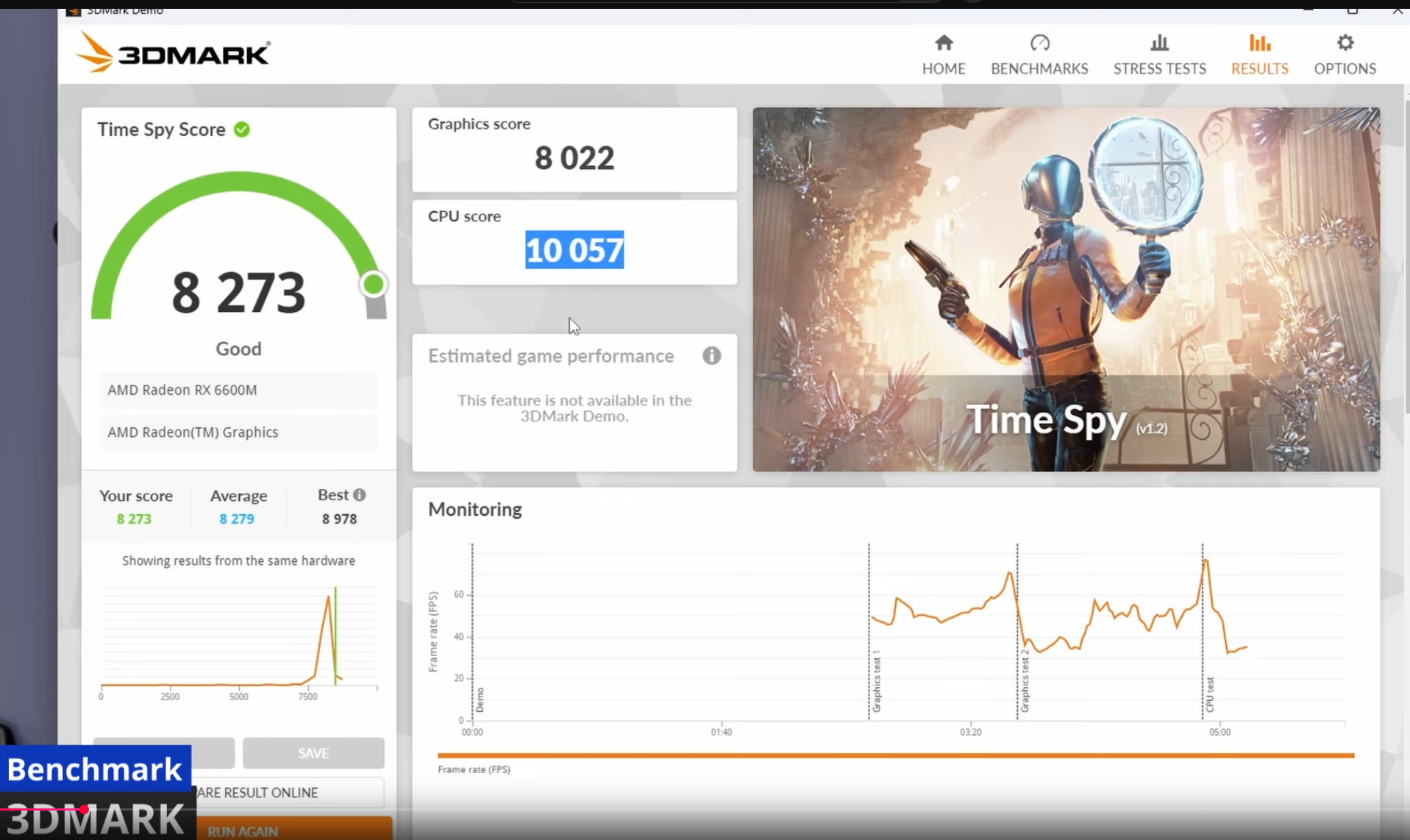
Task: Open the Options tab
Action: [x=1345, y=54]
